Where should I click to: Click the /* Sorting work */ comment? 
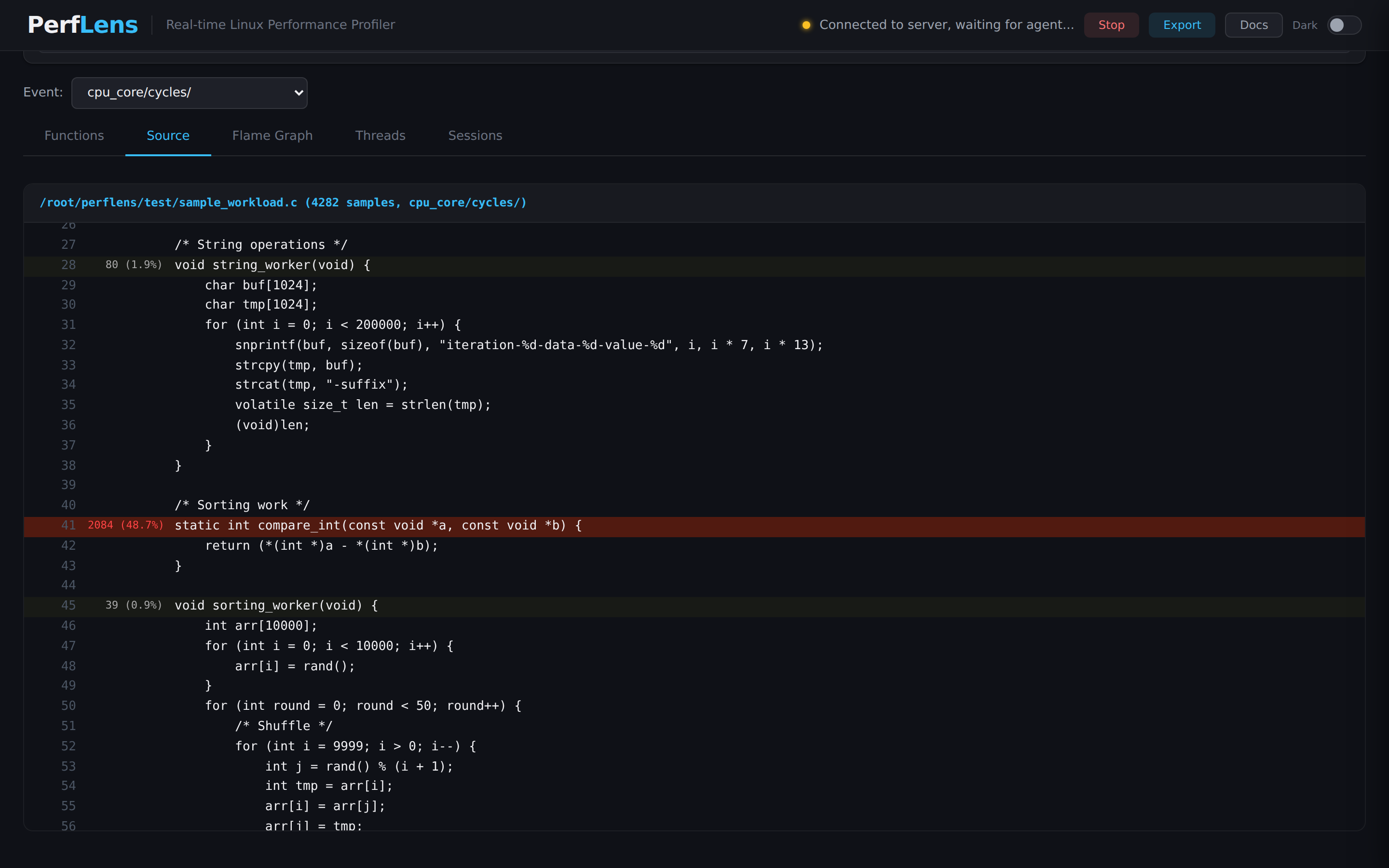tap(242, 505)
